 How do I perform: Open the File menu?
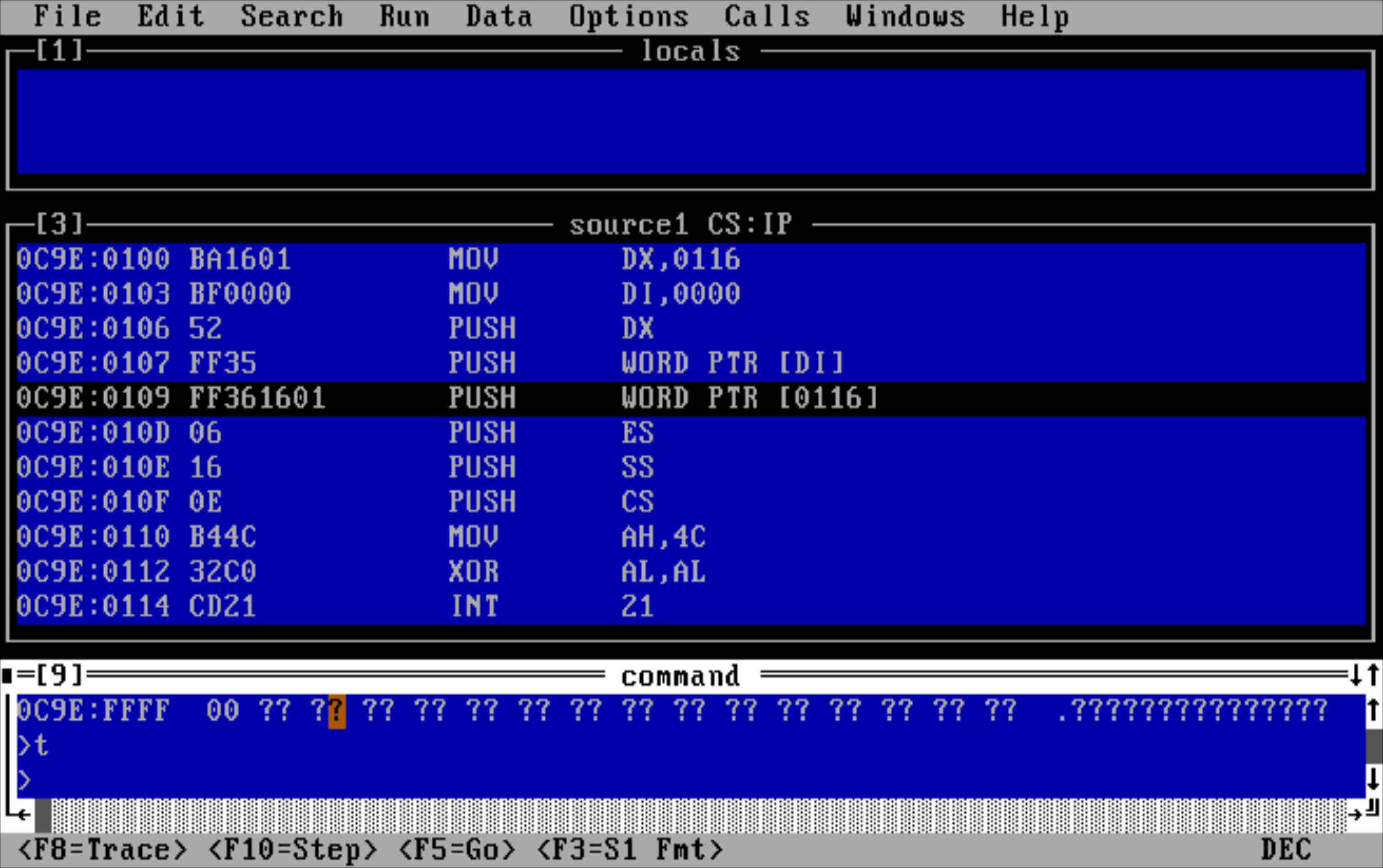(67, 16)
